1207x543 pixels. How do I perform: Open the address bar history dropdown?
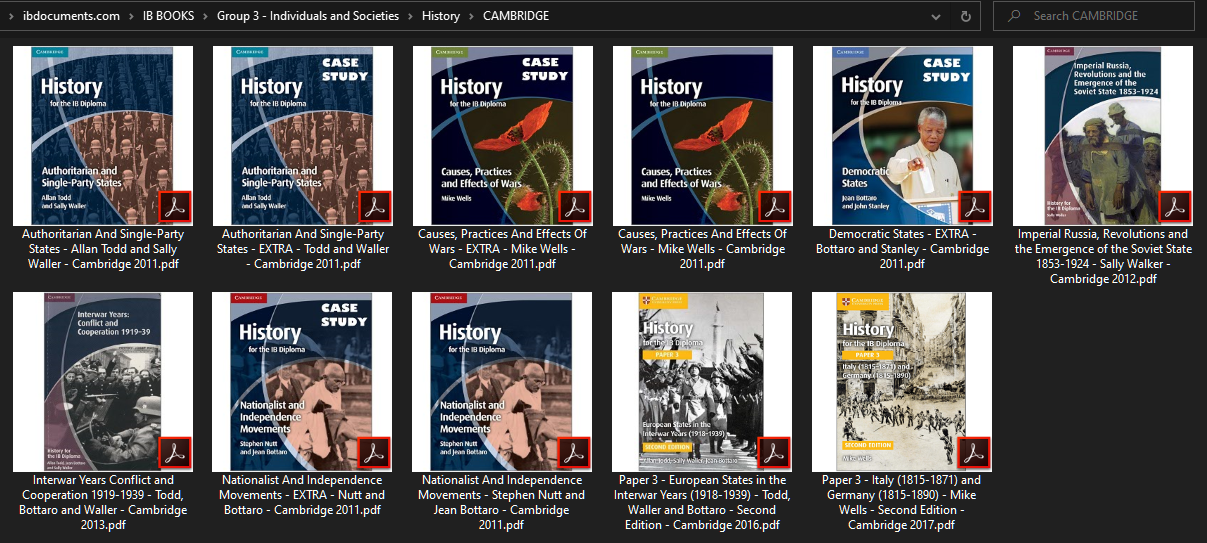[x=936, y=16]
